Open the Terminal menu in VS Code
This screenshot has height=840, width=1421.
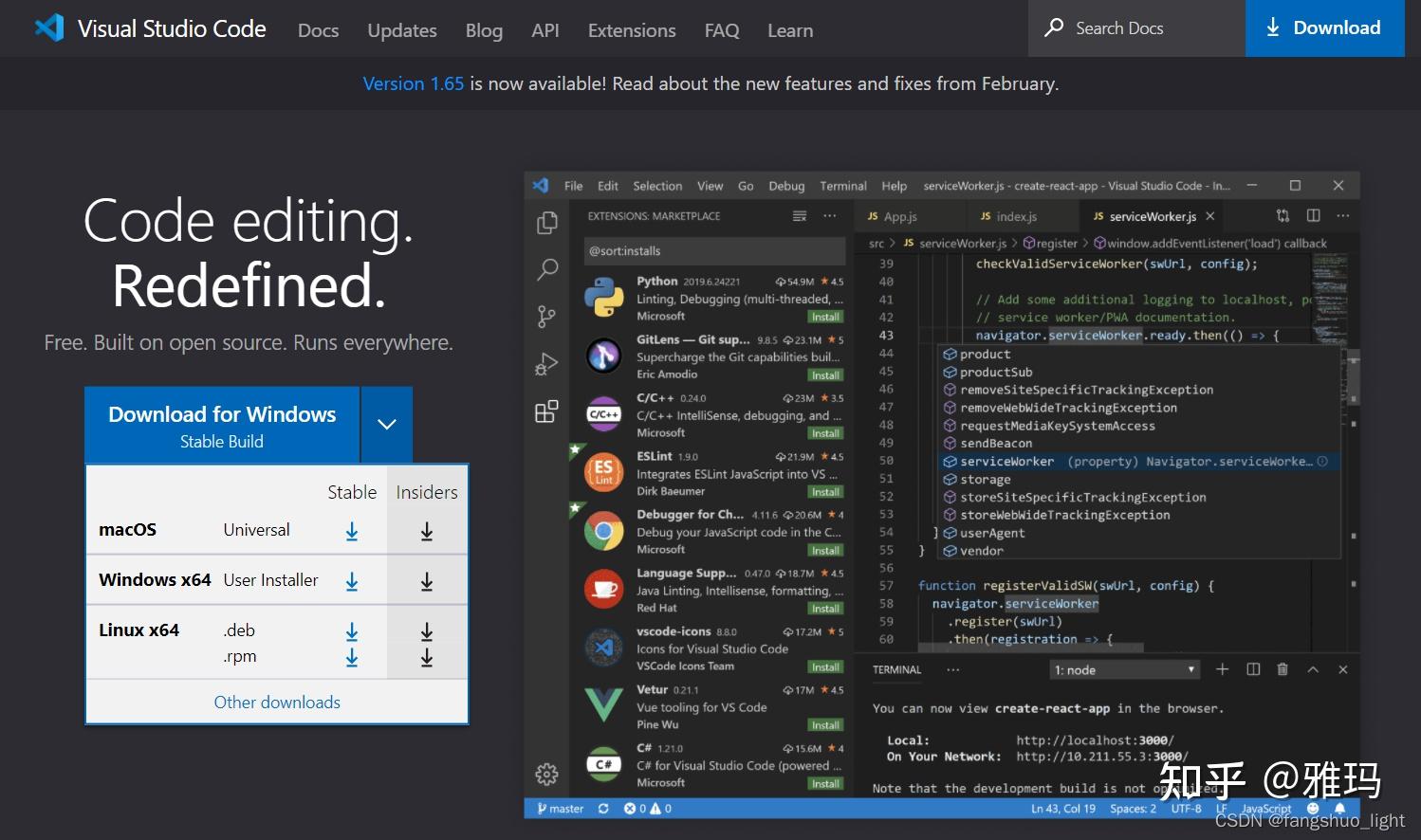coord(842,186)
